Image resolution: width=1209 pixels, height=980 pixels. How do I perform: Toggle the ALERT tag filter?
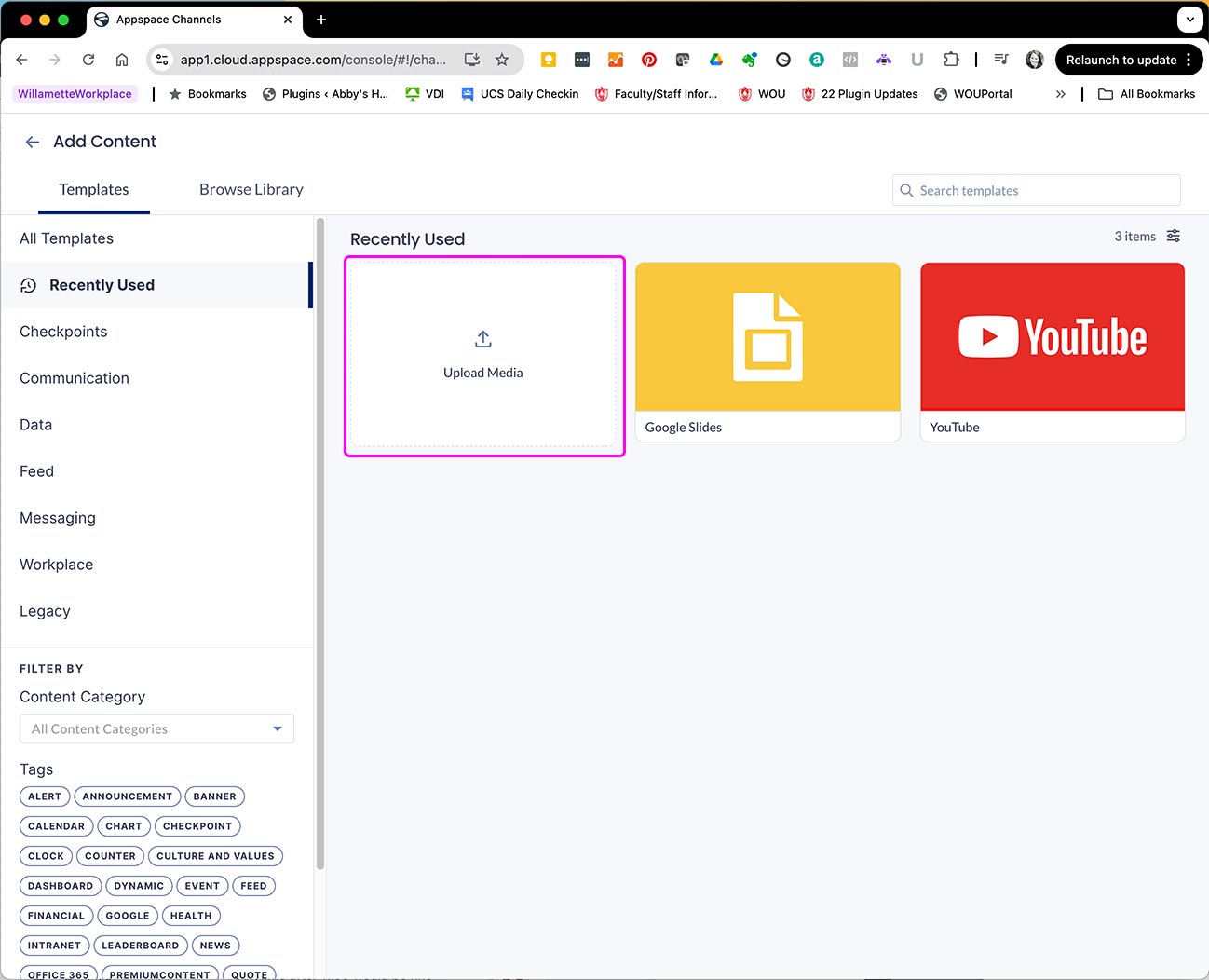click(x=45, y=796)
